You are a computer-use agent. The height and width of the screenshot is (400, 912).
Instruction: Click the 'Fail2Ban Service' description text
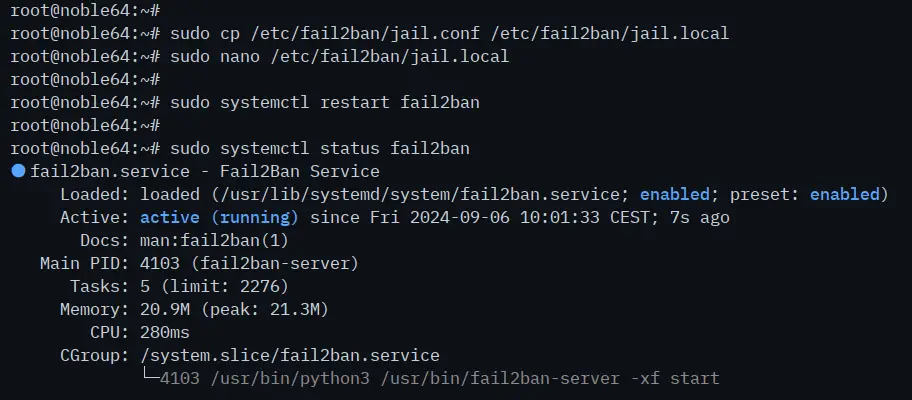pos(300,171)
